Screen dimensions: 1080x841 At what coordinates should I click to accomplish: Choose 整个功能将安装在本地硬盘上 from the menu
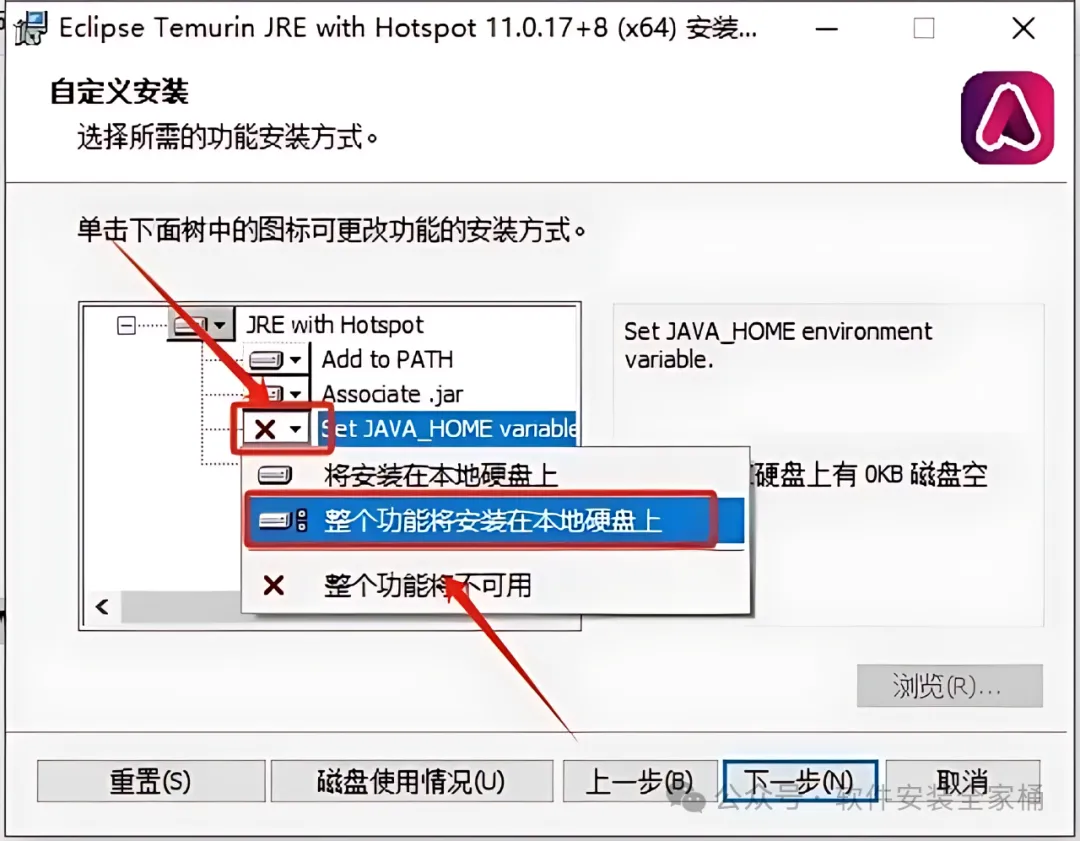(494, 521)
